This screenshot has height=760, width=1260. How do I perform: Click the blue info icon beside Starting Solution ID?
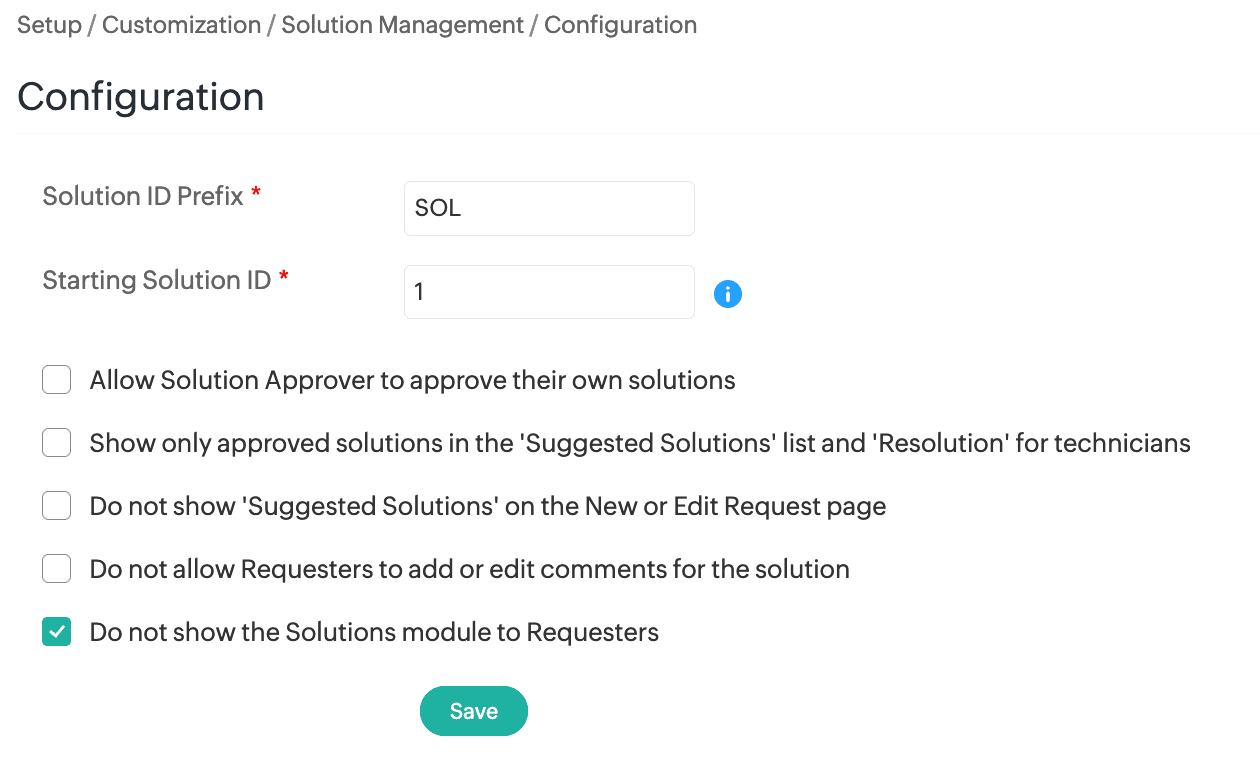coord(728,294)
